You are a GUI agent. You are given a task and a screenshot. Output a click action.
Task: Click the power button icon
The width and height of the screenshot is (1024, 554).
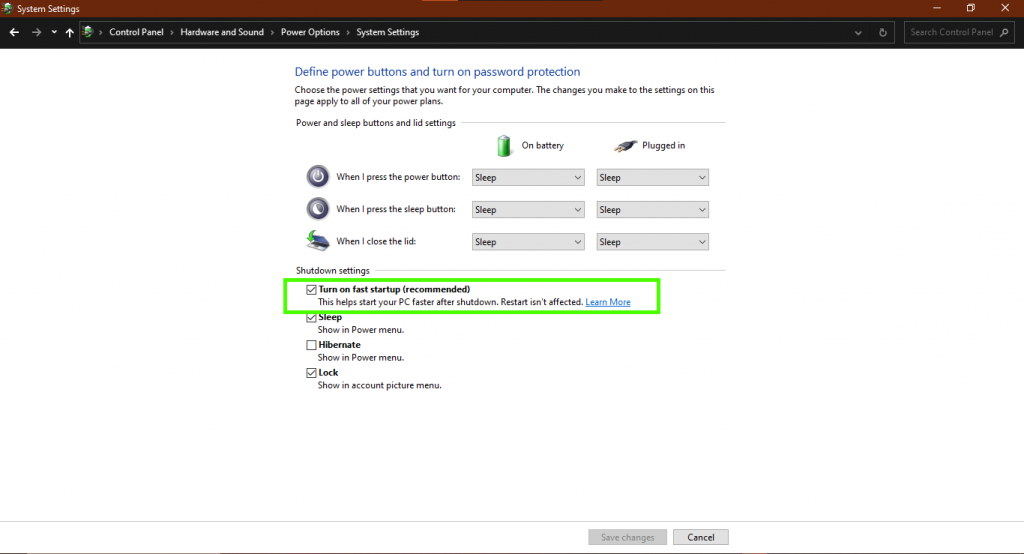318,176
